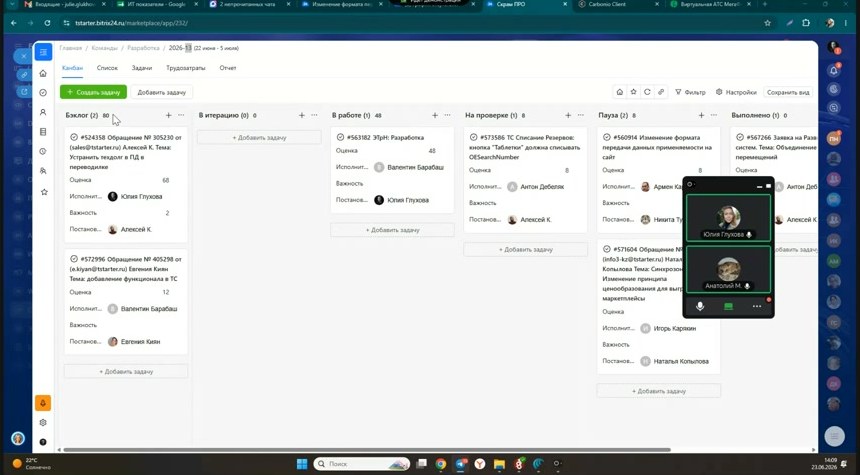This screenshot has width=860, height=475.
Task: Open the Пауза column three-dot menu
Action: [x=714, y=115]
